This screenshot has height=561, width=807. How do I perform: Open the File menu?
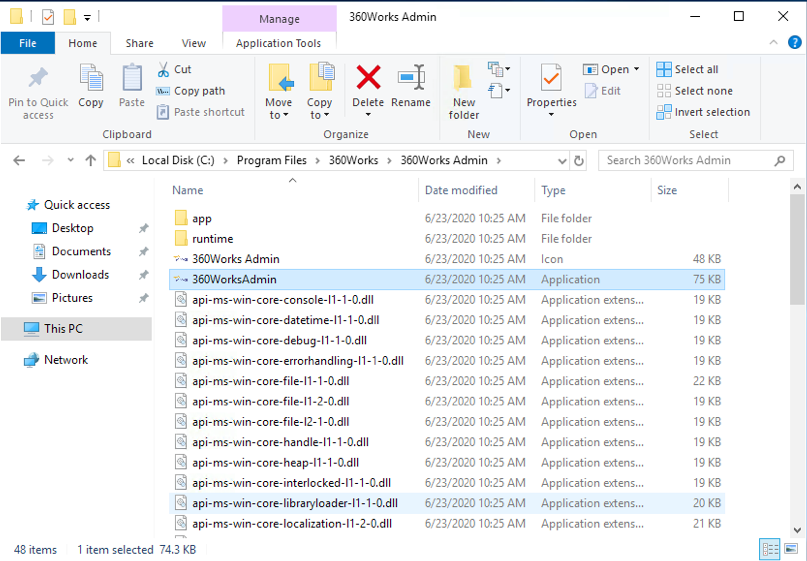28,43
